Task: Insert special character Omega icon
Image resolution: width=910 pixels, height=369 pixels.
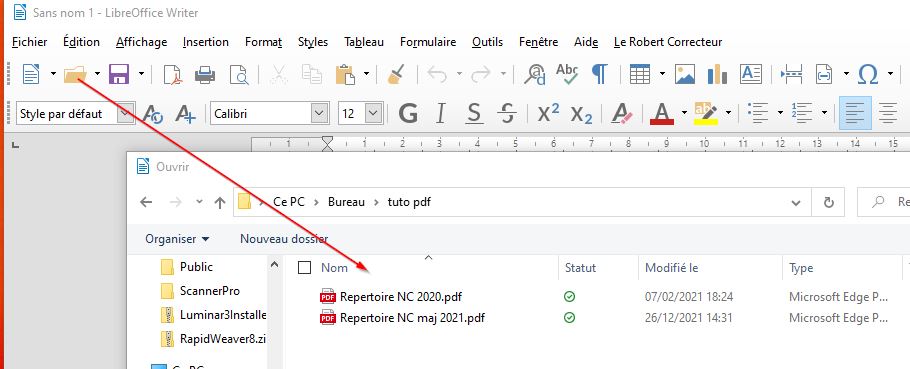Action: click(868, 74)
